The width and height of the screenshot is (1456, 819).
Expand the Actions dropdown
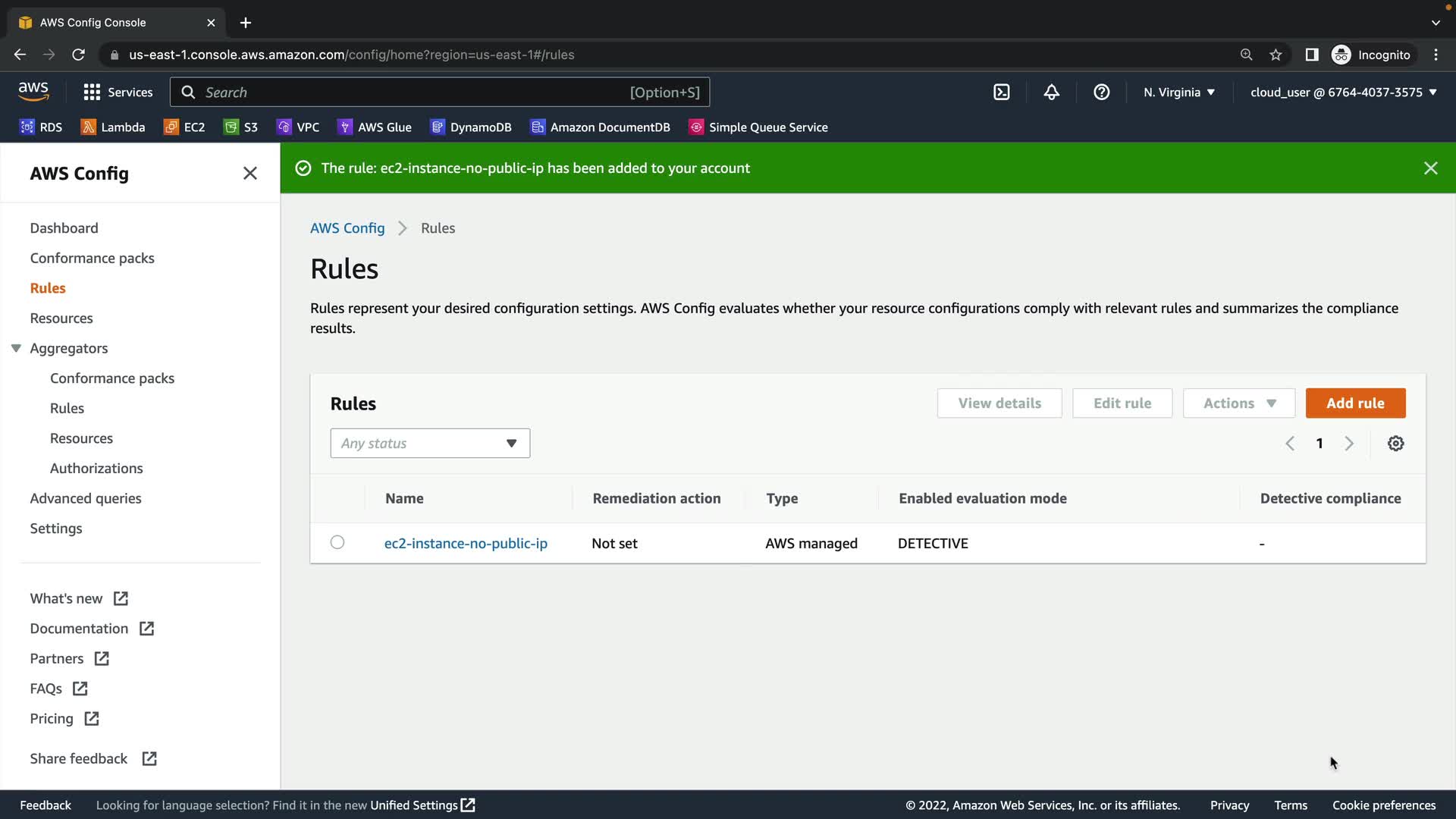click(x=1238, y=403)
